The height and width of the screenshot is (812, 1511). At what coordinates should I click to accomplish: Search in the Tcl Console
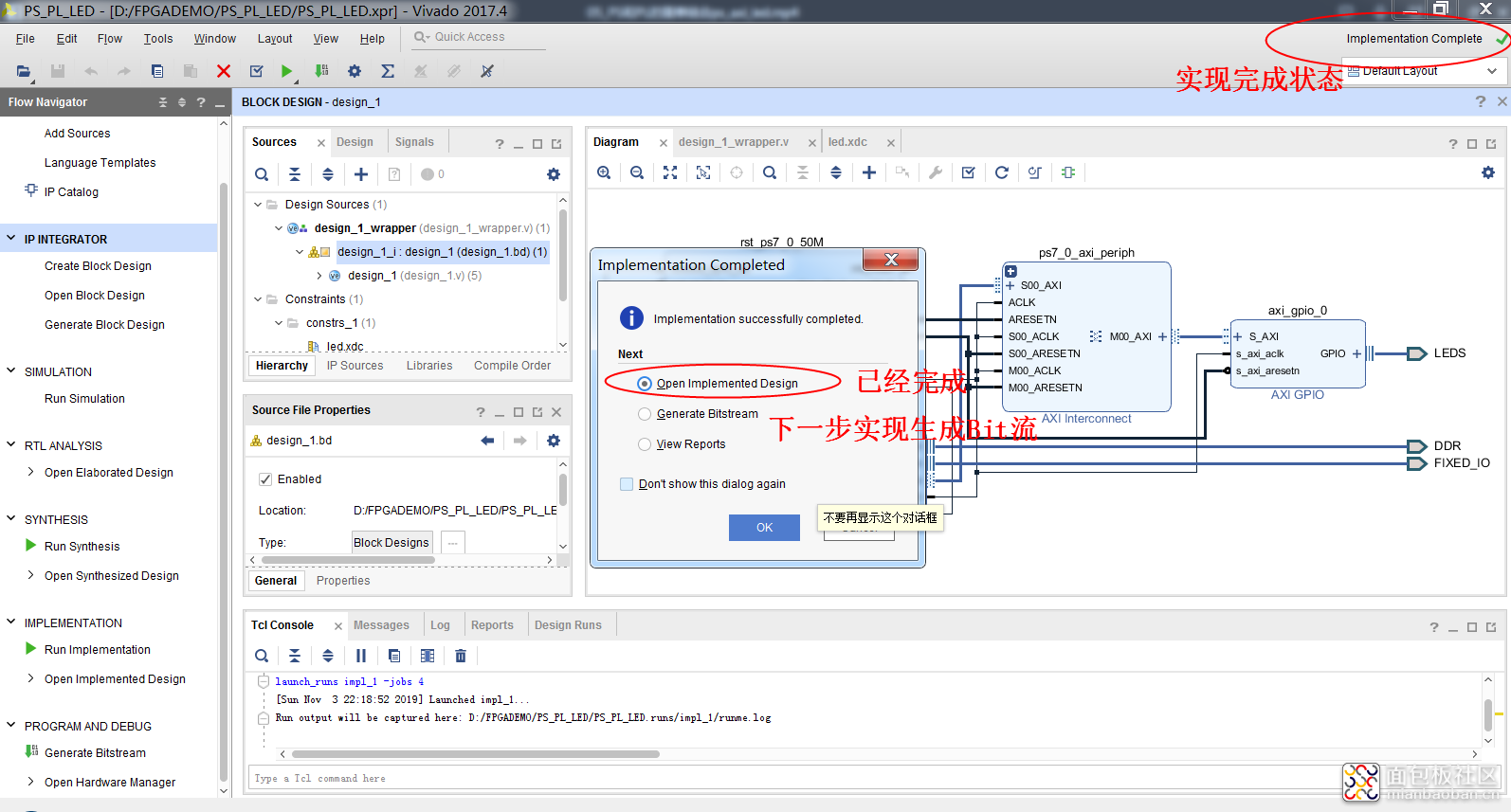[262, 656]
